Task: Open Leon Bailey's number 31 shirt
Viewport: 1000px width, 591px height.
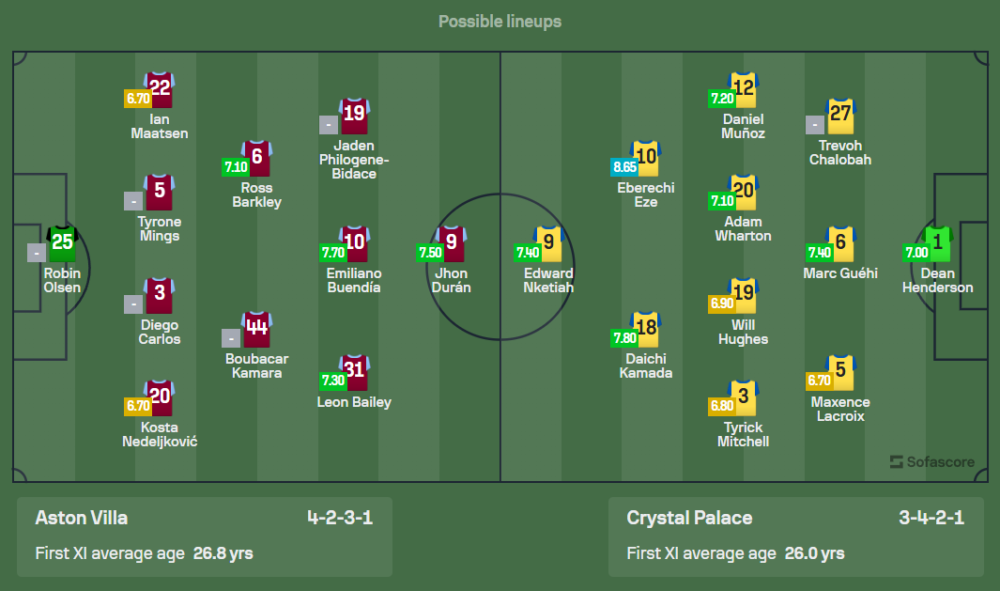Action: [x=354, y=372]
